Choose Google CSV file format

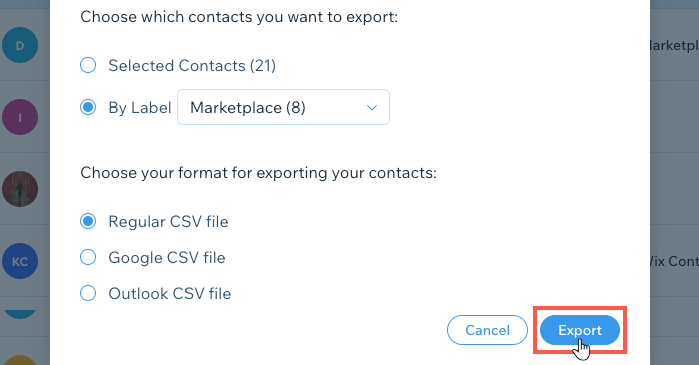click(88, 257)
